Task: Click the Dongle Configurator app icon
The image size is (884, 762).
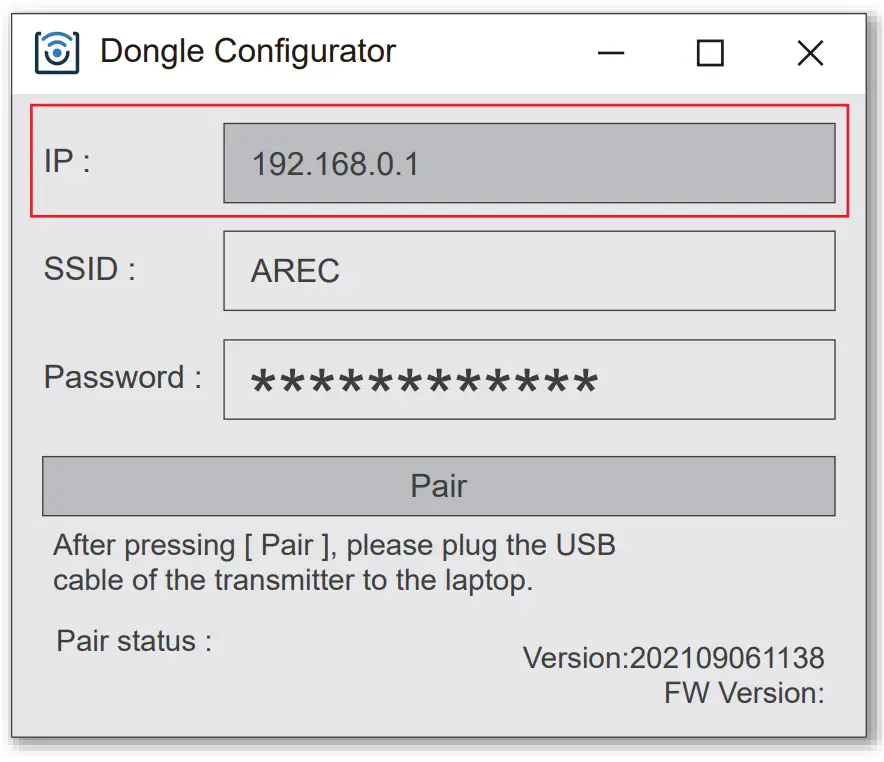Action: pyautogui.click(x=57, y=52)
